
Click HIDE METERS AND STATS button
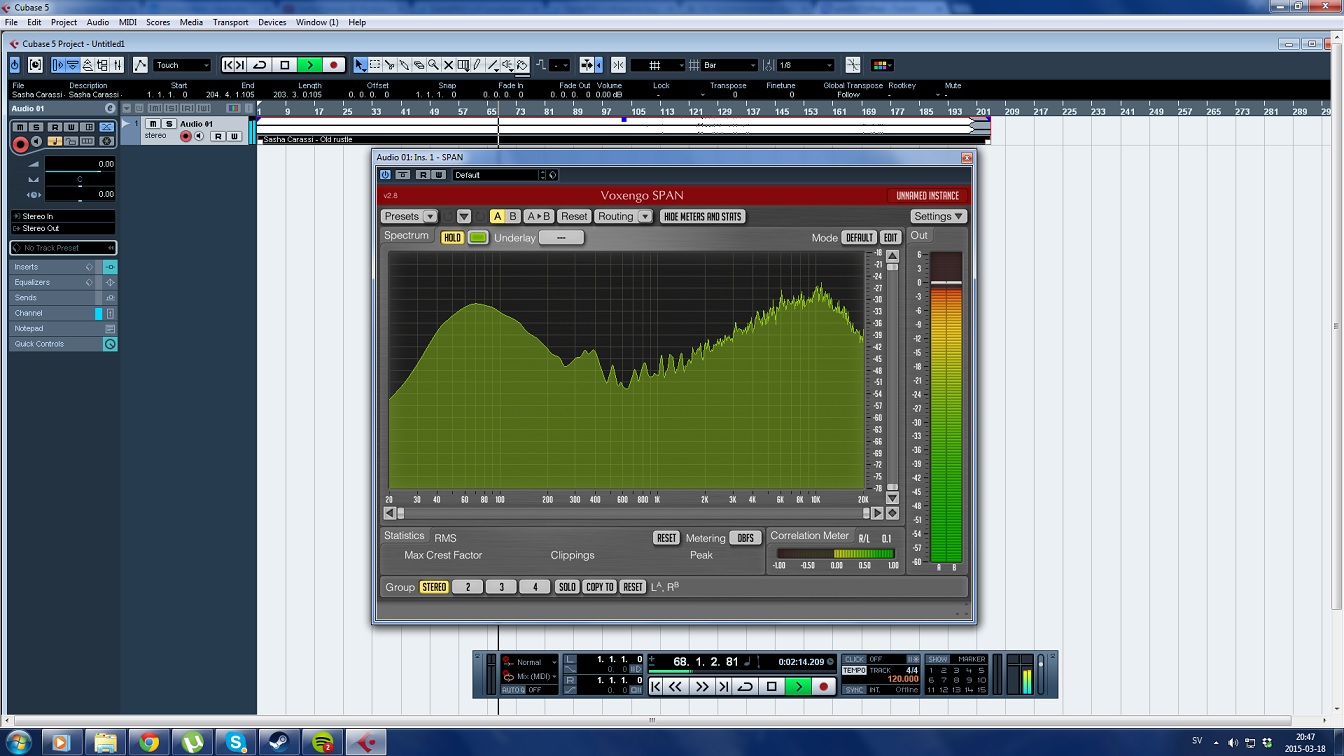click(703, 217)
